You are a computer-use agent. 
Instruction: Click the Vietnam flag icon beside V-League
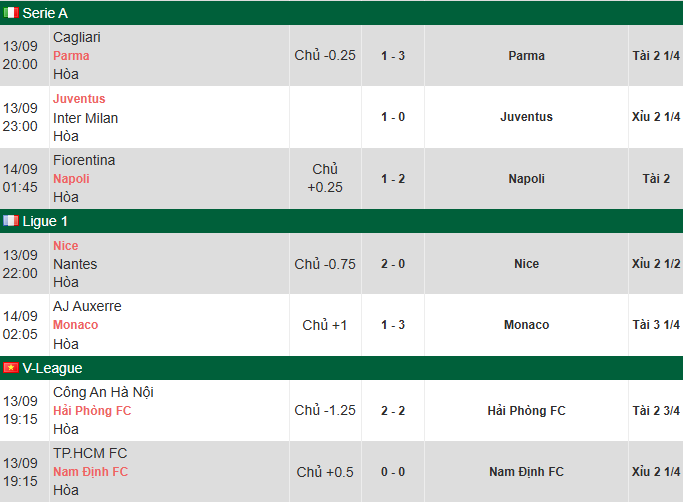pyautogui.click(x=10, y=368)
